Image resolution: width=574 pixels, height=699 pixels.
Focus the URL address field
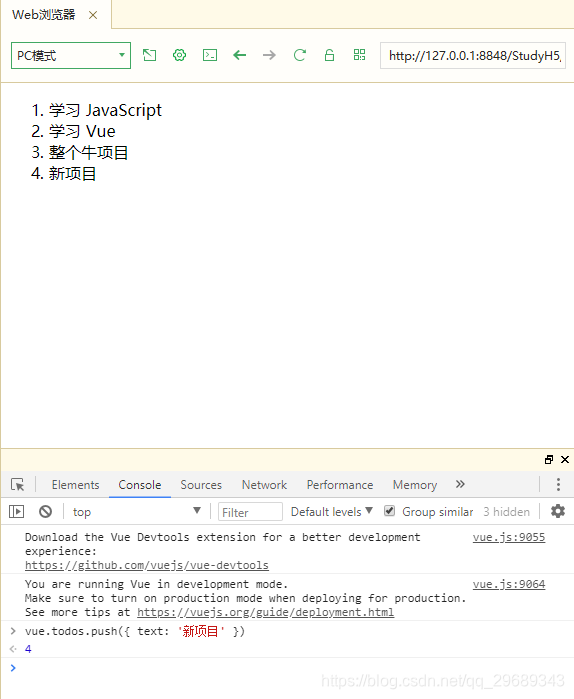click(x=473, y=56)
